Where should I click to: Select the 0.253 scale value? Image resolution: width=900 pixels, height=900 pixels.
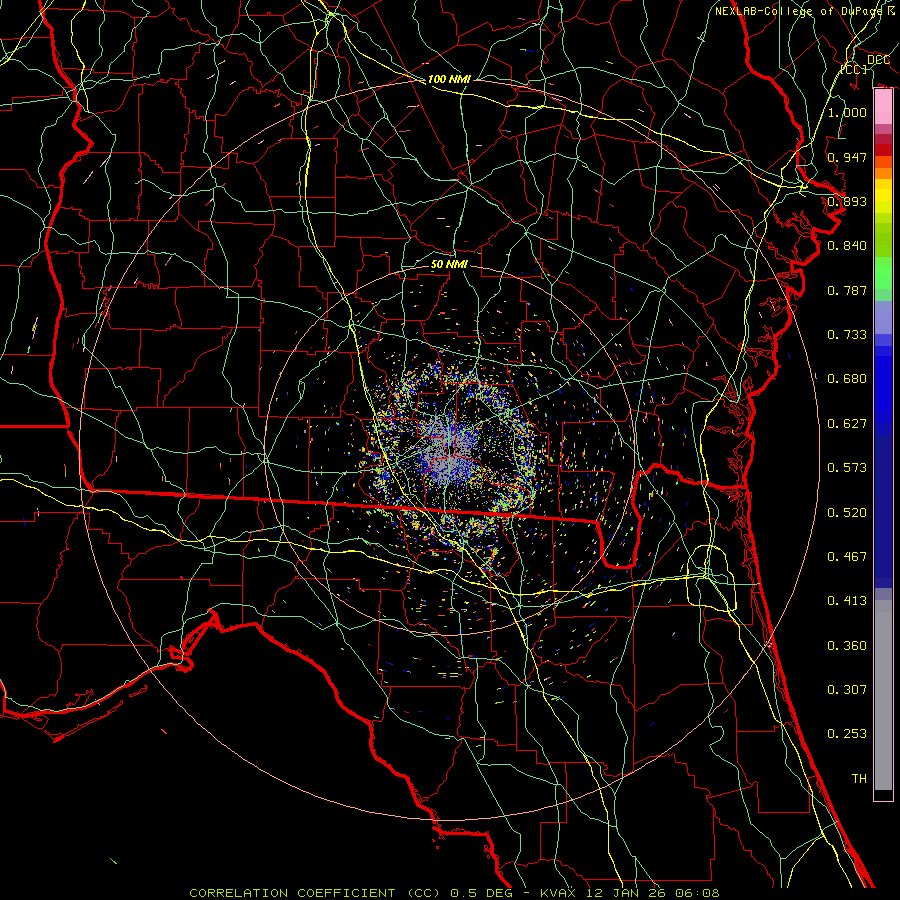[x=847, y=734]
